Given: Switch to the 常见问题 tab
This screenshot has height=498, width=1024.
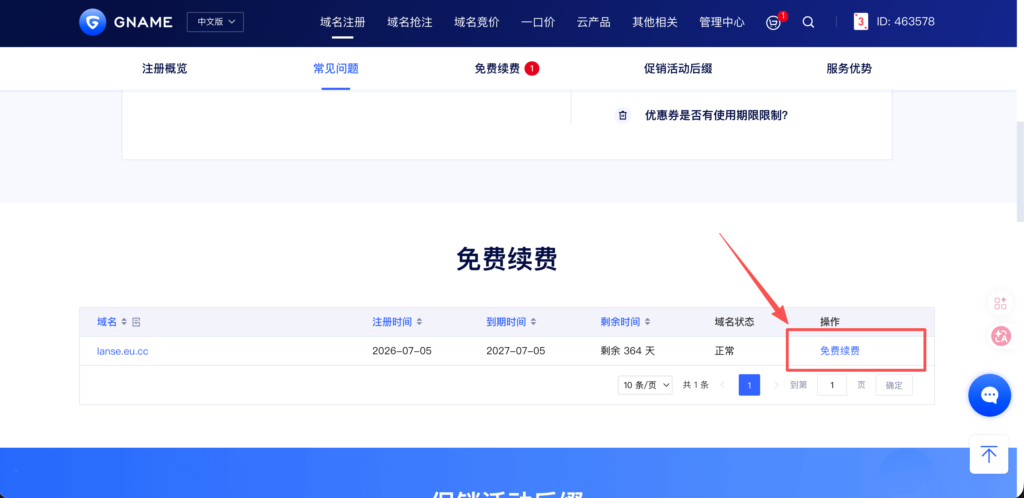Looking at the screenshot, I should click(336, 69).
